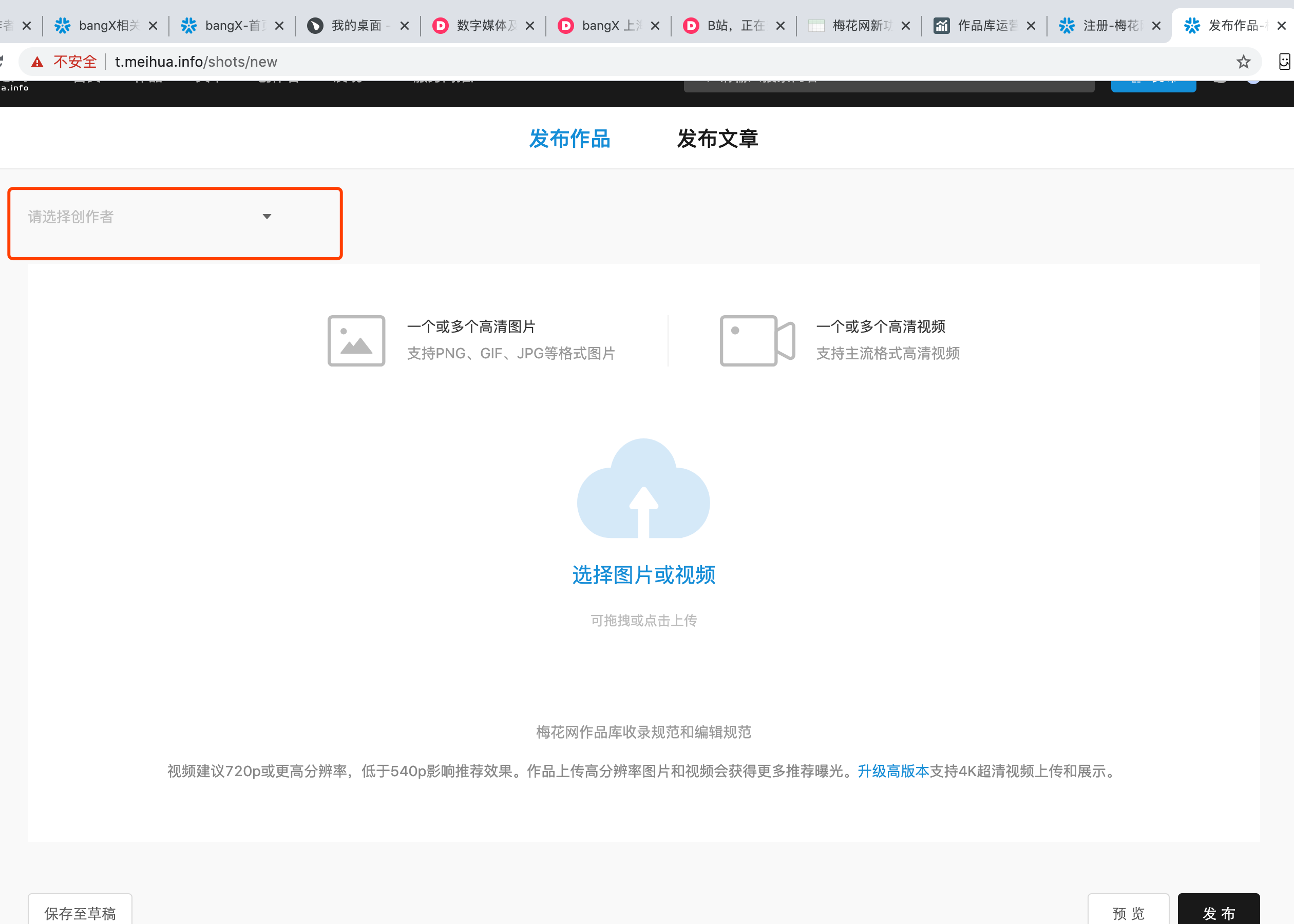Close the 梅花网新功 browser tab
The height and width of the screenshot is (924, 1294).
[x=906, y=26]
